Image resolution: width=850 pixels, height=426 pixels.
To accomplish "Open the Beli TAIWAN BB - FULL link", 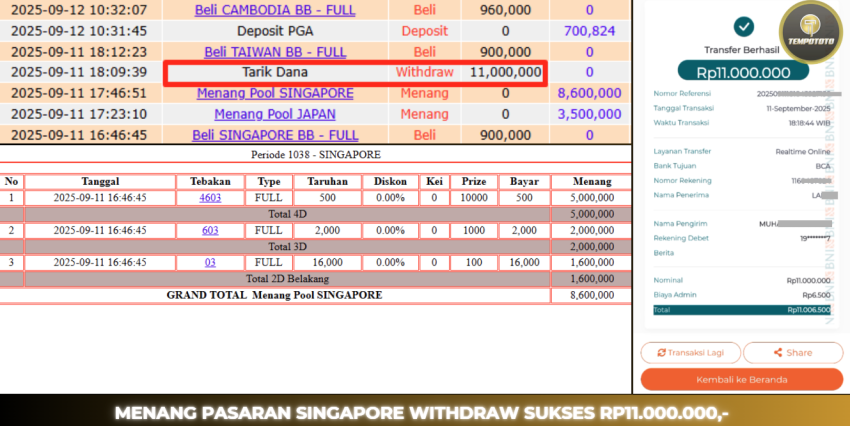I will [x=275, y=52].
